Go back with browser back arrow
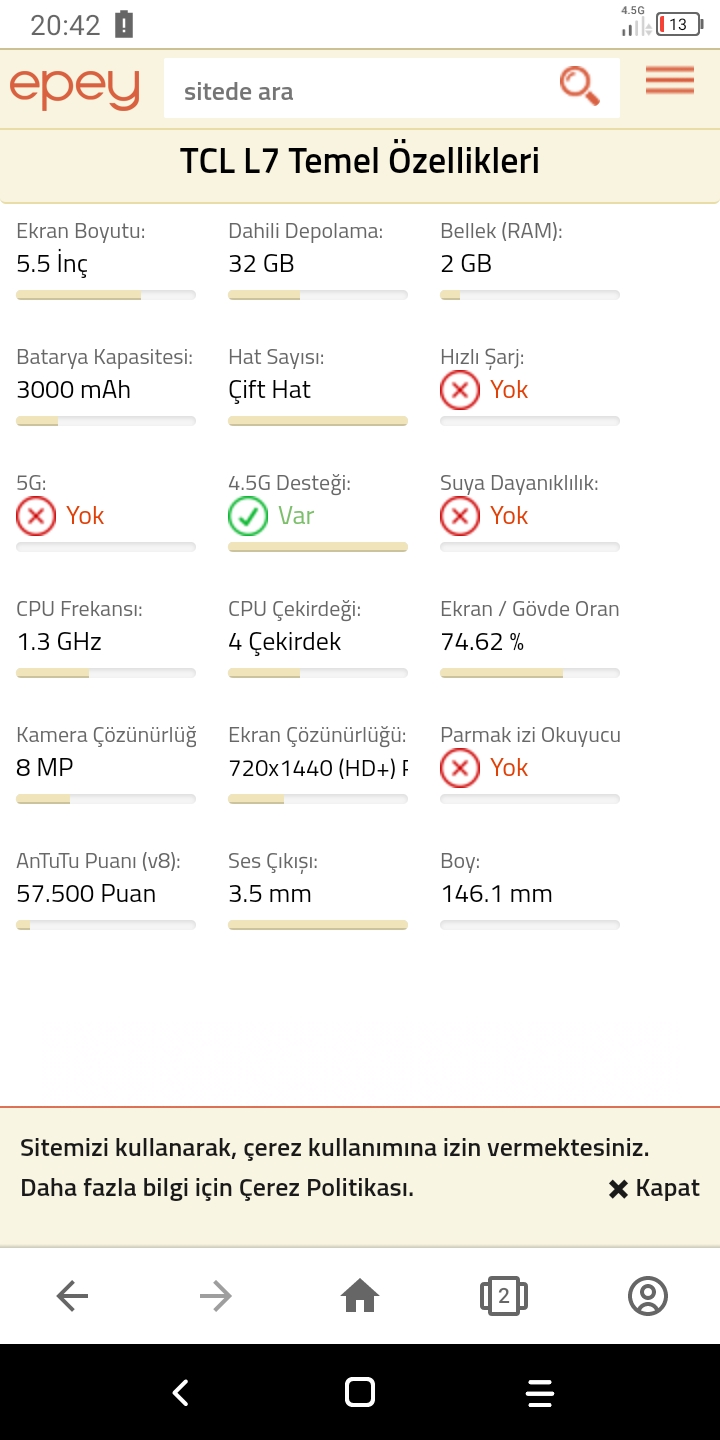The image size is (720, 1440). [72, 1297]
